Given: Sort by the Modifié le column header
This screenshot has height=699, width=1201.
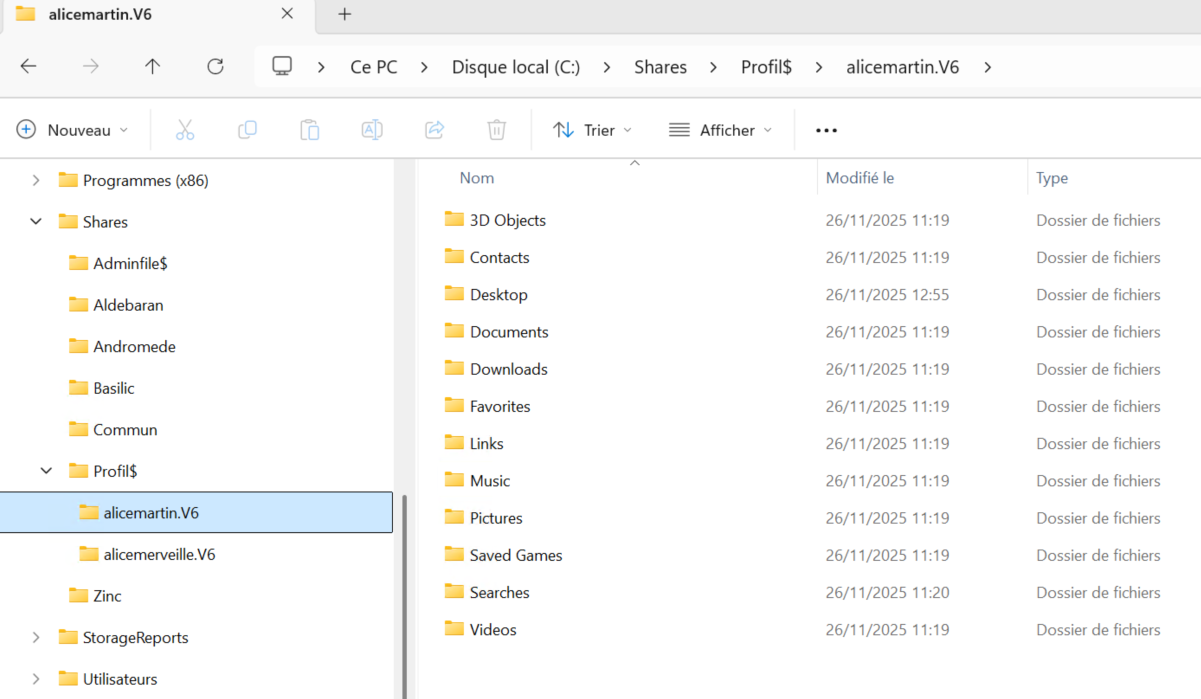Looking at the screenshot, I should [860, 178].
